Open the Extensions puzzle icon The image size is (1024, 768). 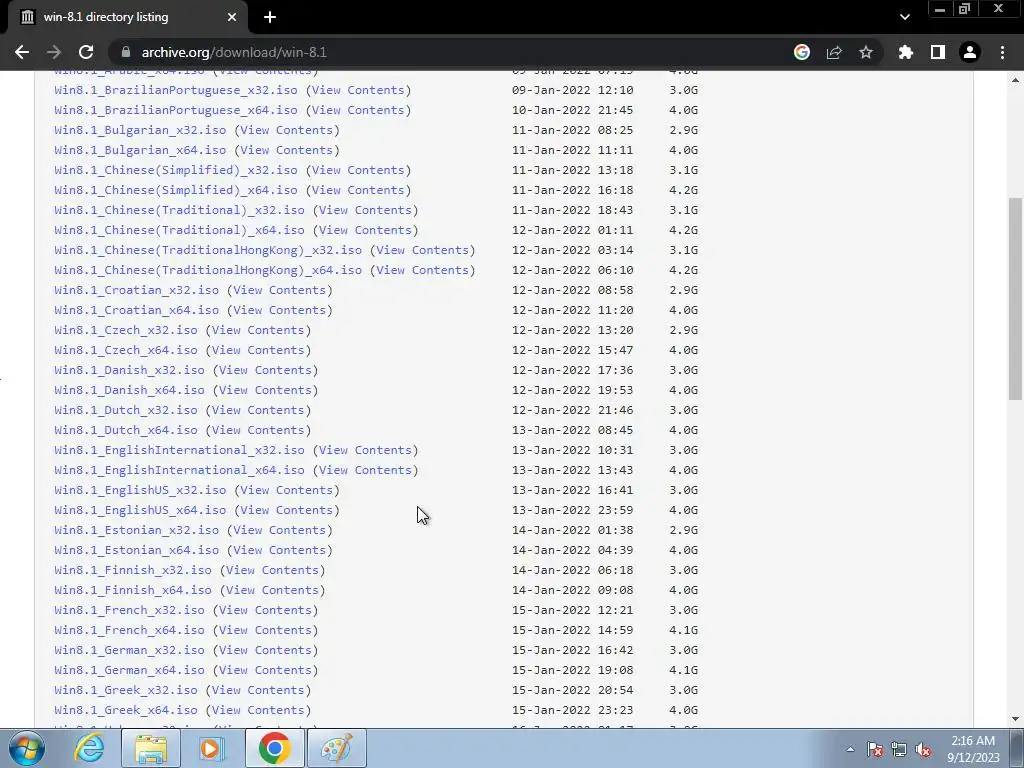tap(905, 52)
